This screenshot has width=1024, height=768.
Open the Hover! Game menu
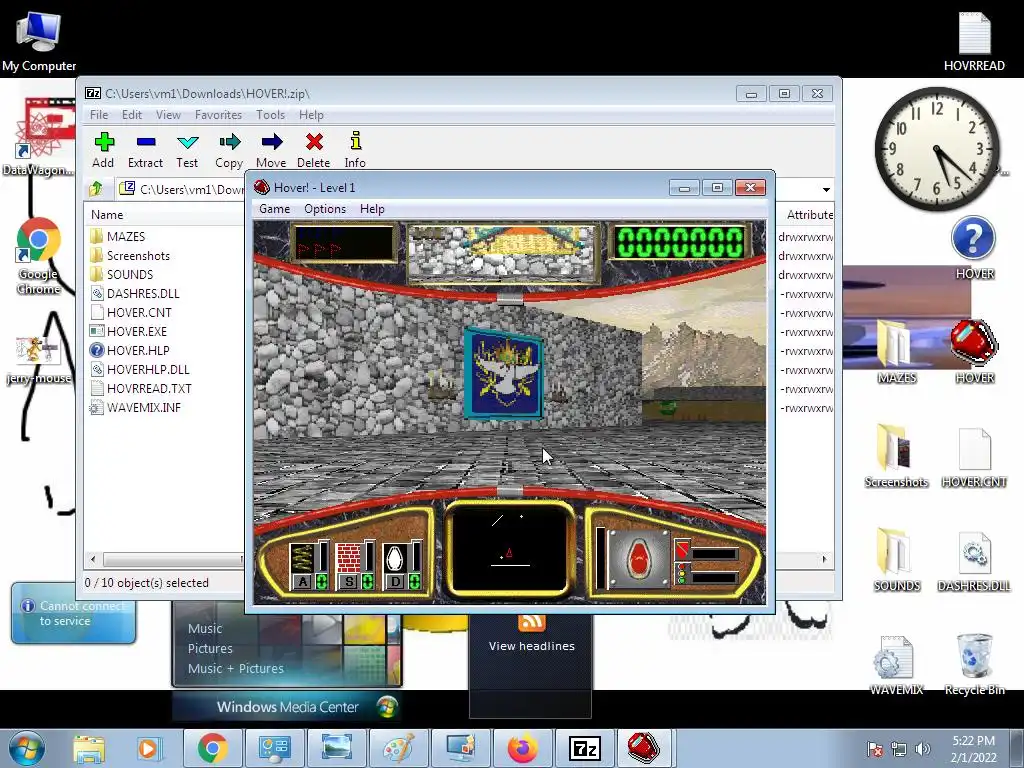pyautogui.click(x=274, y=209)
